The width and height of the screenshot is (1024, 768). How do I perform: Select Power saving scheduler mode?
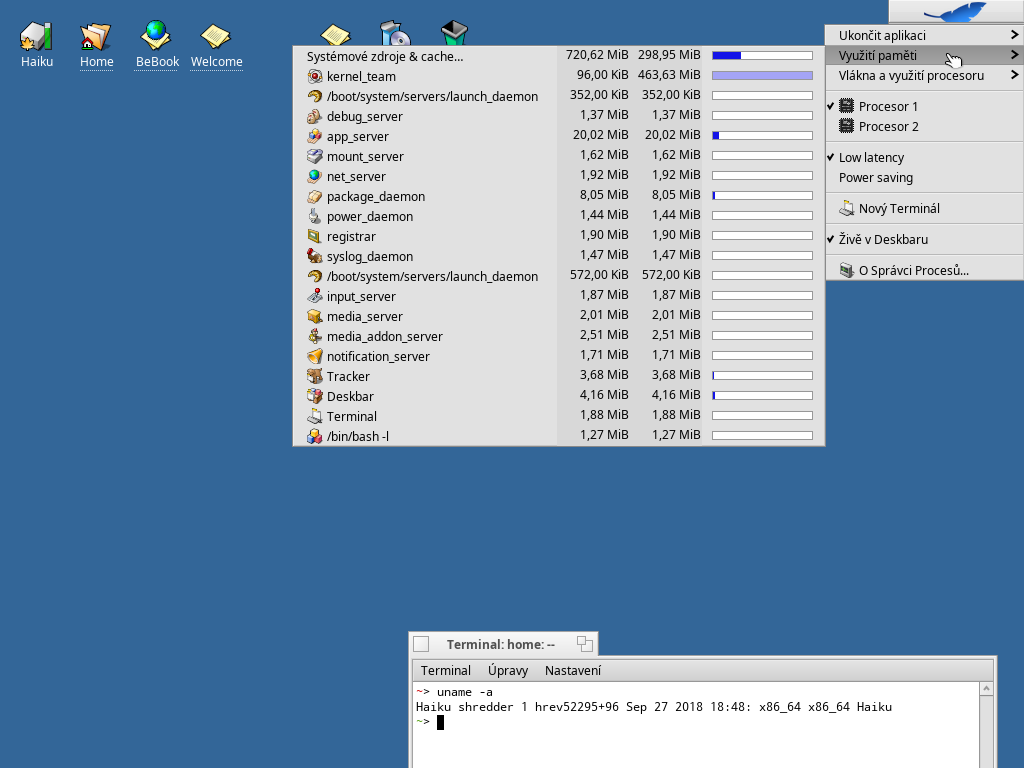pyautogui.click(x=924, y=178)
